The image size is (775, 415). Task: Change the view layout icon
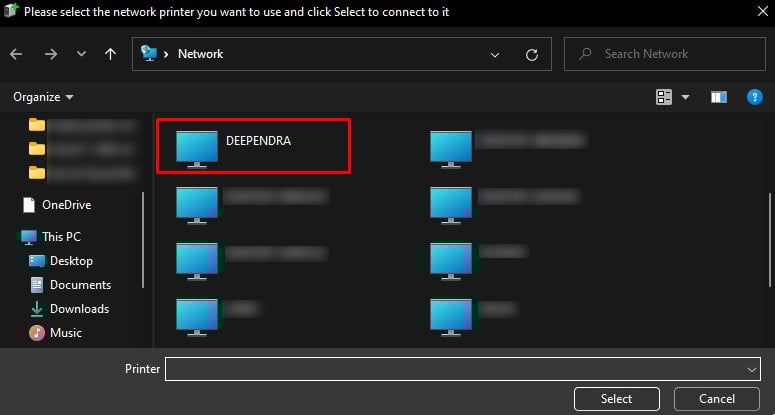664,97
